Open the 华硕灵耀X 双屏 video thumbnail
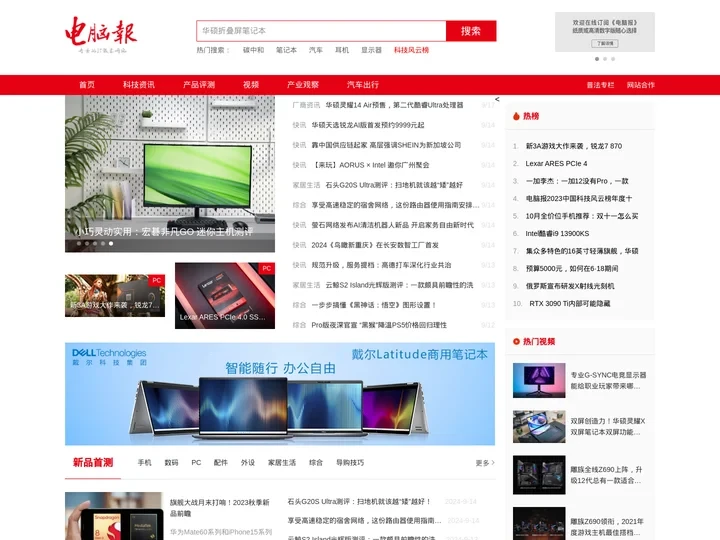Viewport: 720px width, 540px height. click(539, 427)
